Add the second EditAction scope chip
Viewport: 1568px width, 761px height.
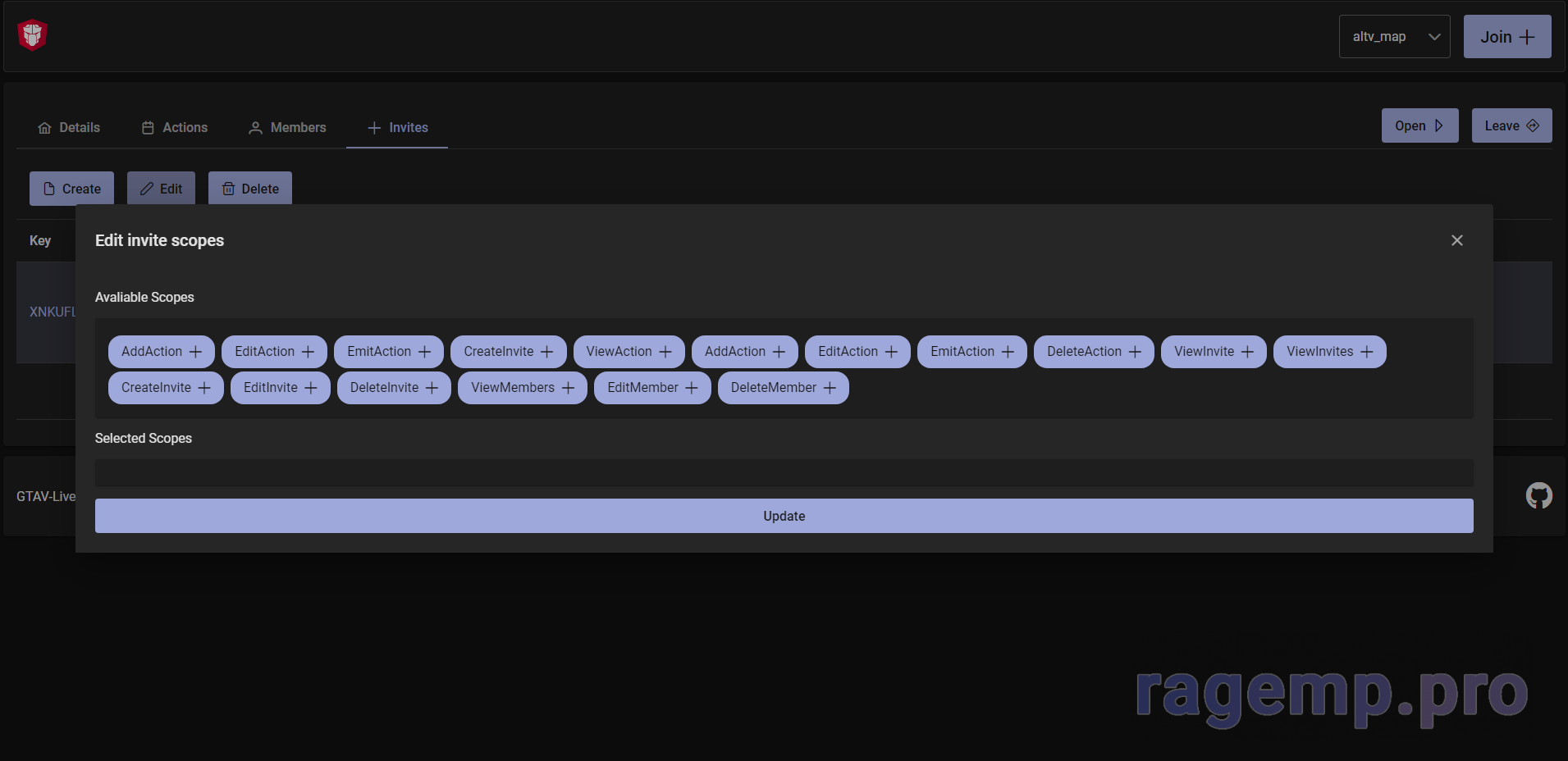point(857,352)
